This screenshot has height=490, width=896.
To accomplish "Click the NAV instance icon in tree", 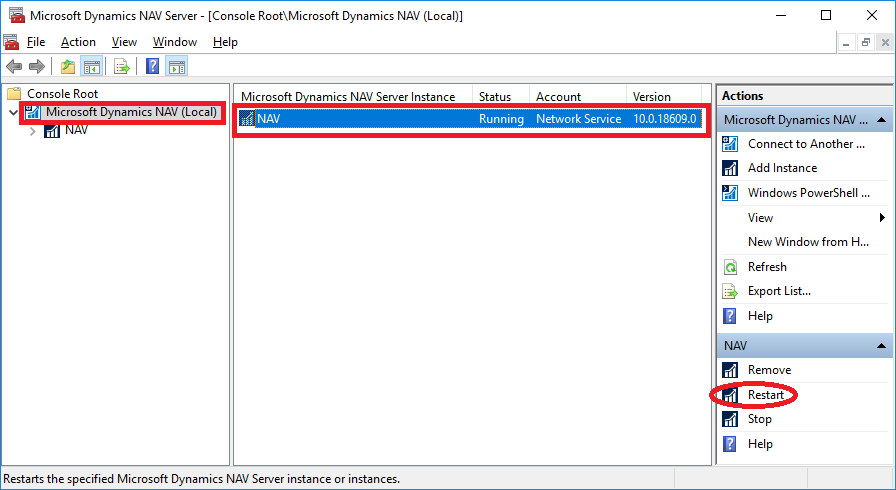I will pos(52,131).
